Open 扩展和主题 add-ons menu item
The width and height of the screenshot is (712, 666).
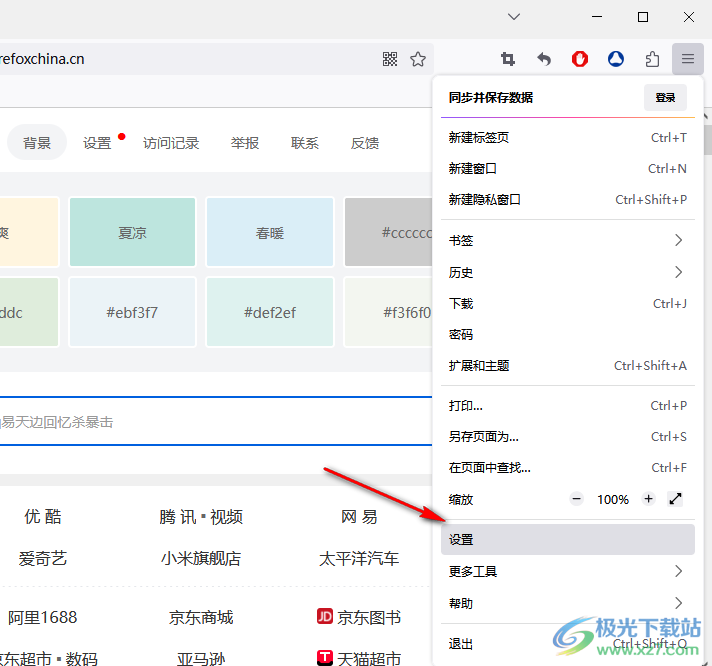point(568,365)
